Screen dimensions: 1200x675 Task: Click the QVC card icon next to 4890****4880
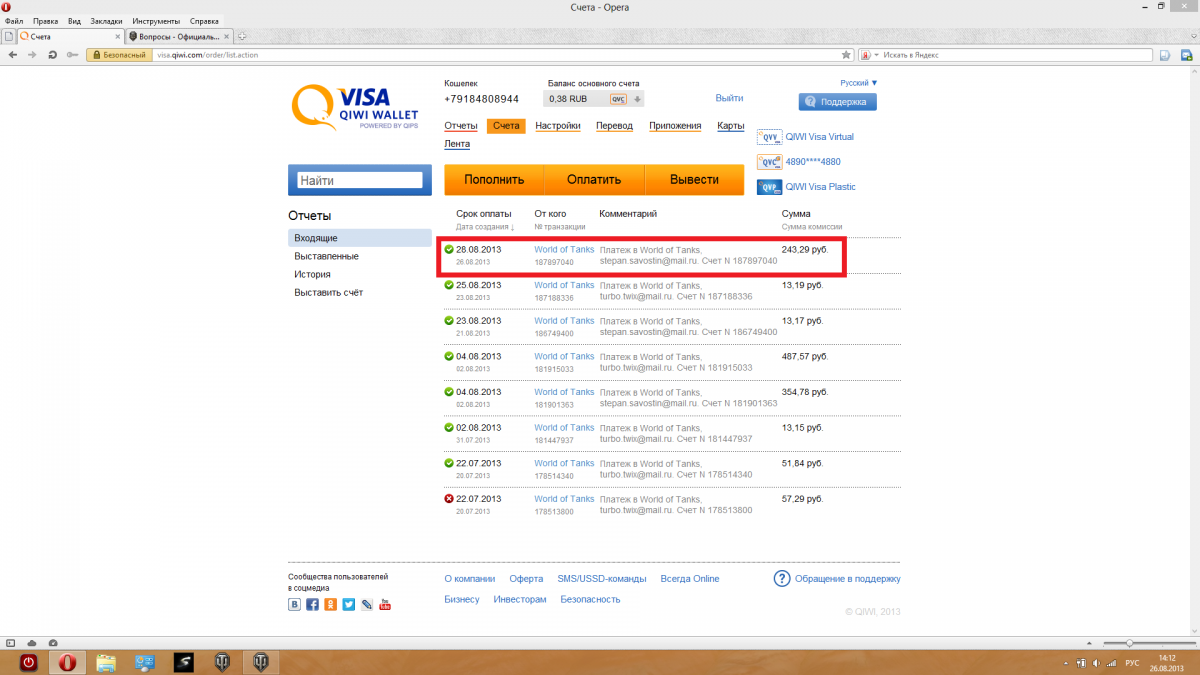click(x=769, y=162)
